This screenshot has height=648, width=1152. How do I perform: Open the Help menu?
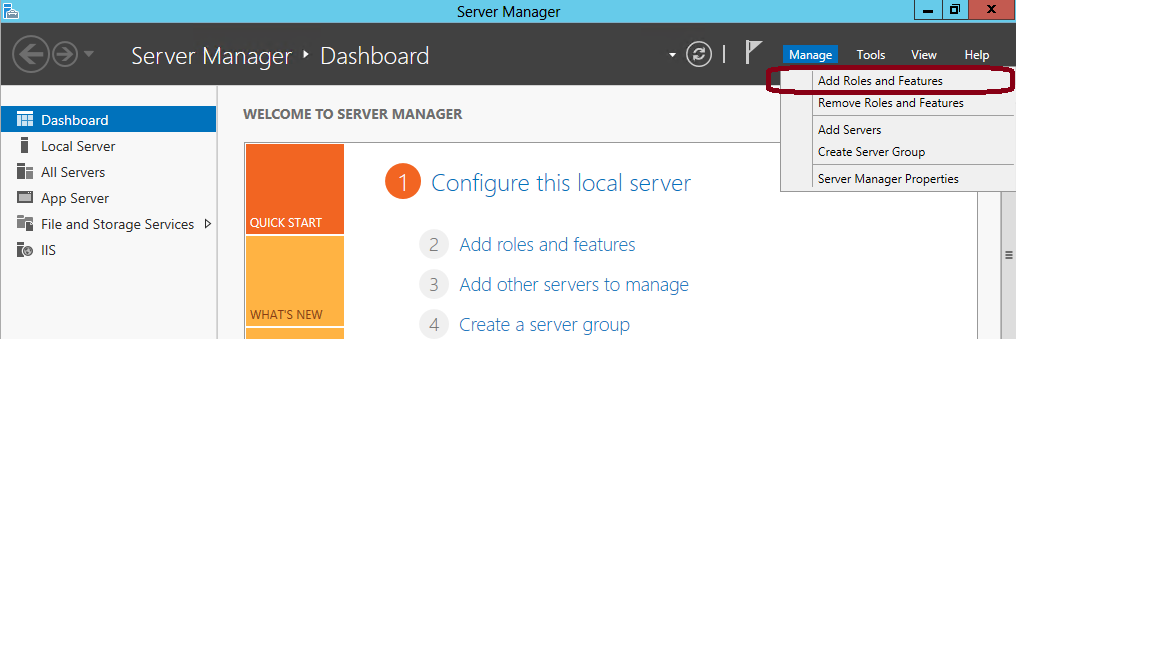coord(976,54)
